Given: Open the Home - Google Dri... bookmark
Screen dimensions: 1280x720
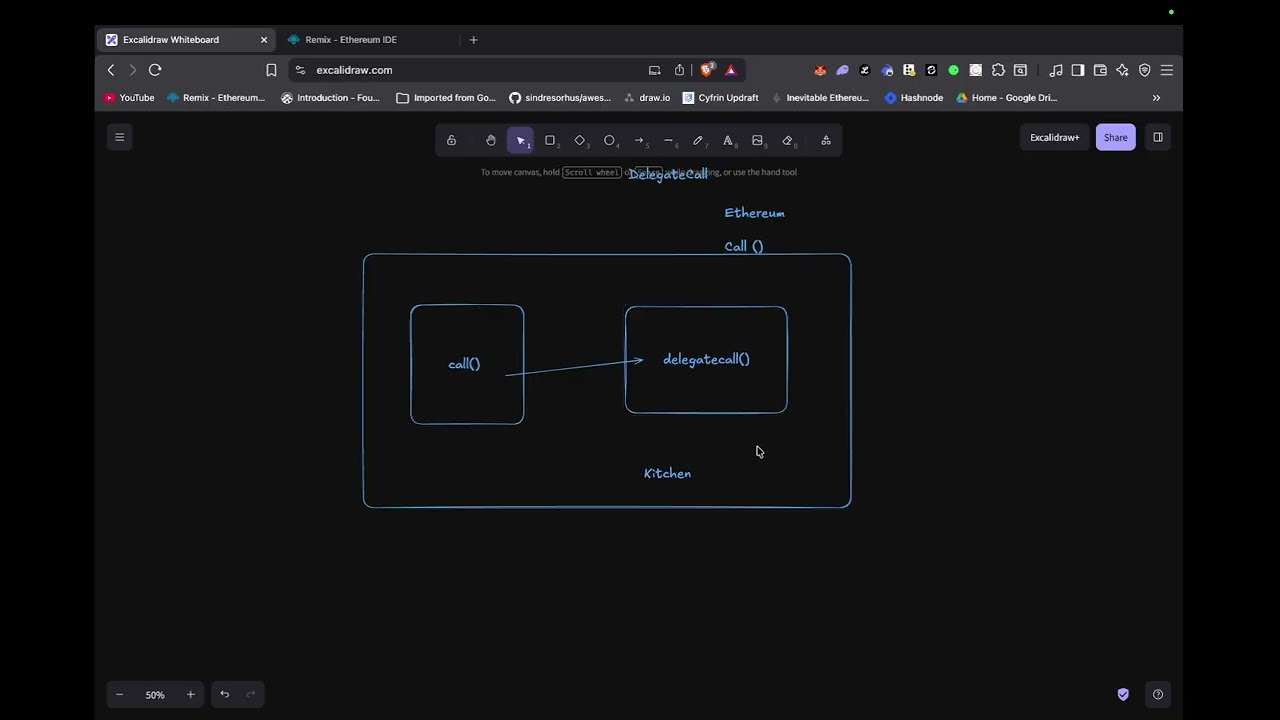Looking at the screenshot, I should click(1006, 98).
